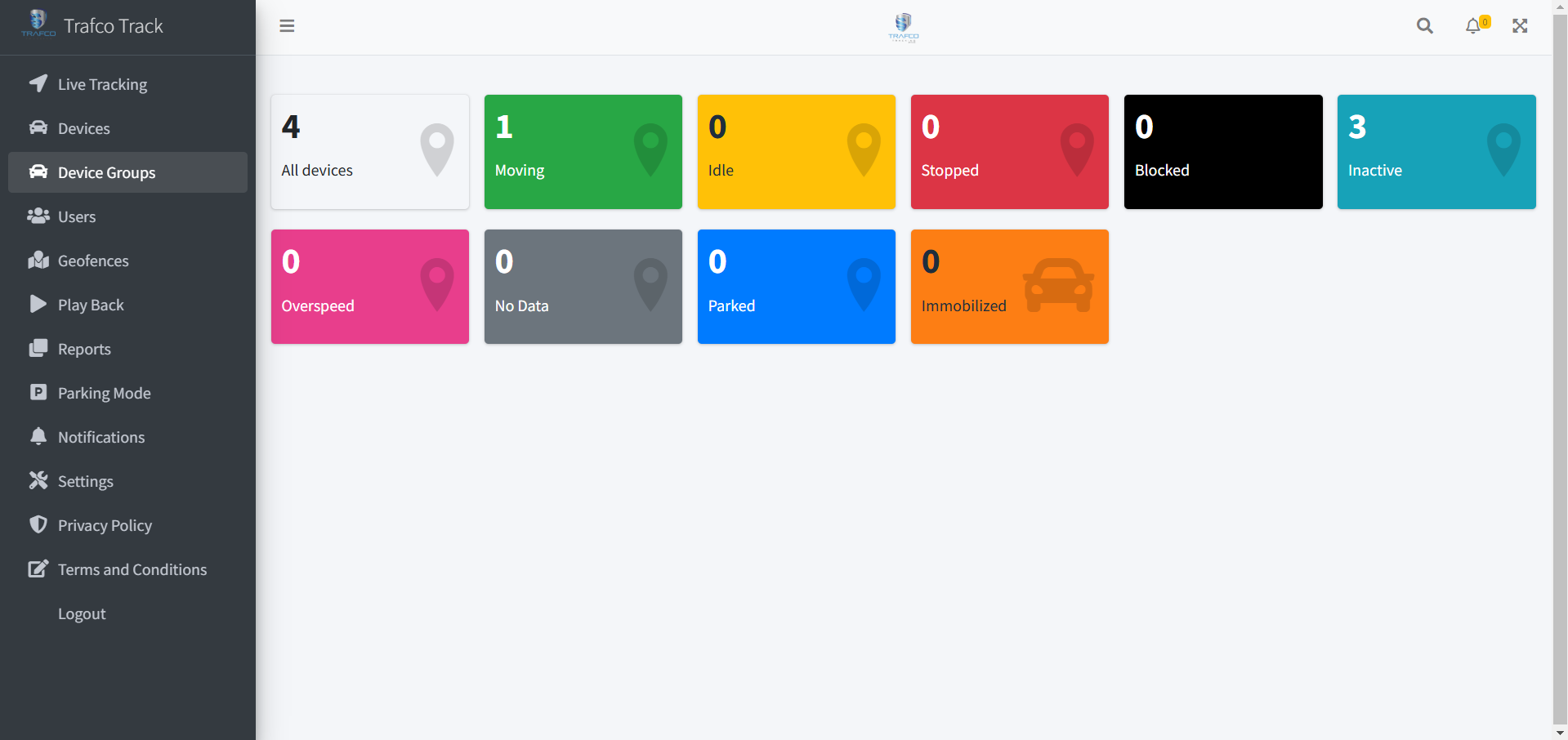Click the Parking Mode icon
The width and height of the screenshot is (1568, 740).
[x=38, y=392]
